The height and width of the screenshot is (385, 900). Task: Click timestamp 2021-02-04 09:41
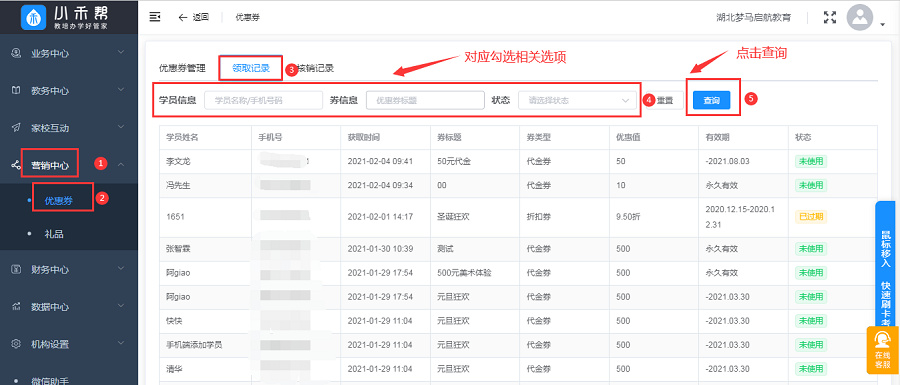click(380, 161)
